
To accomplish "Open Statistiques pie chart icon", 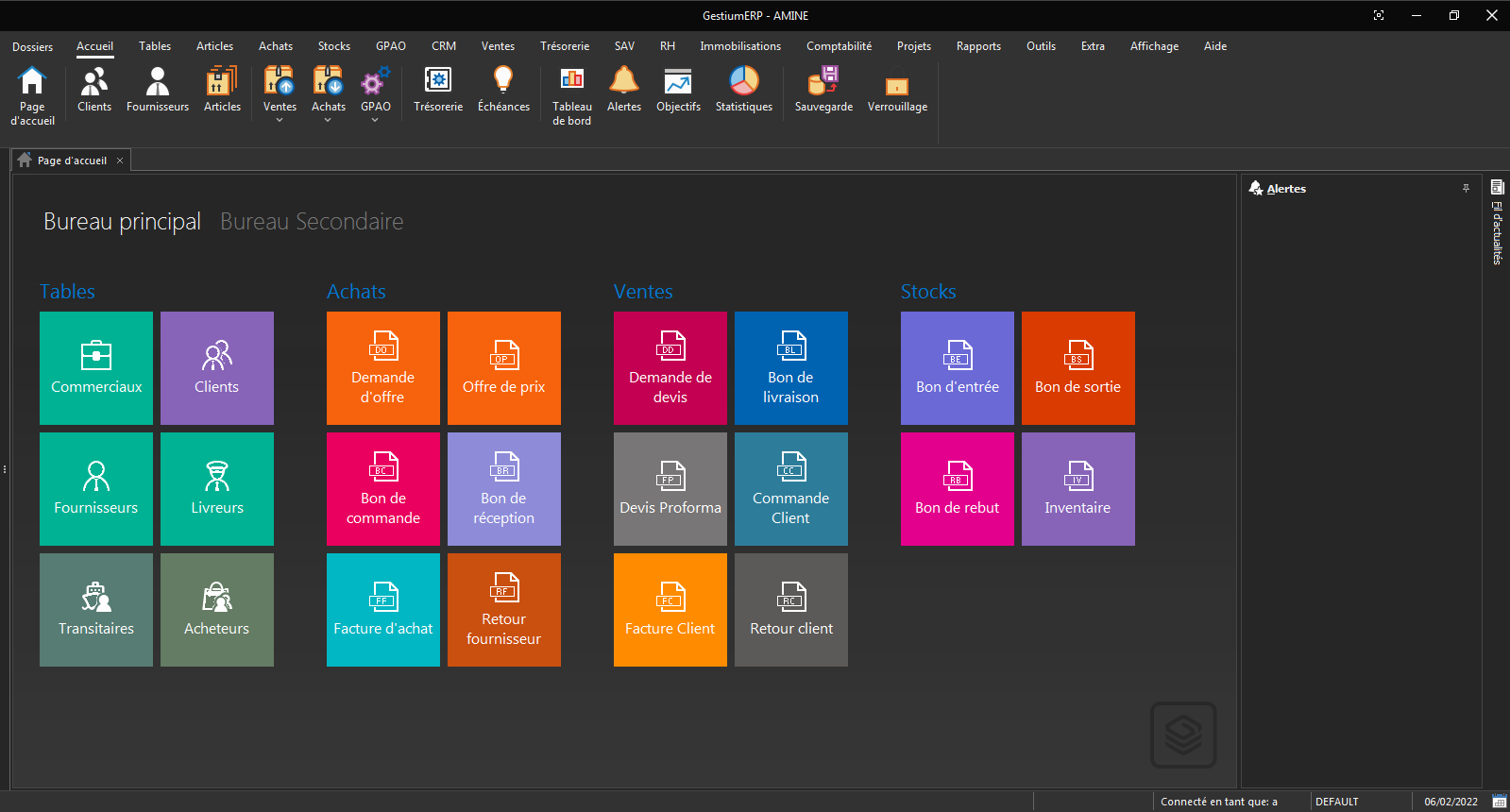I will pos(744,90).
